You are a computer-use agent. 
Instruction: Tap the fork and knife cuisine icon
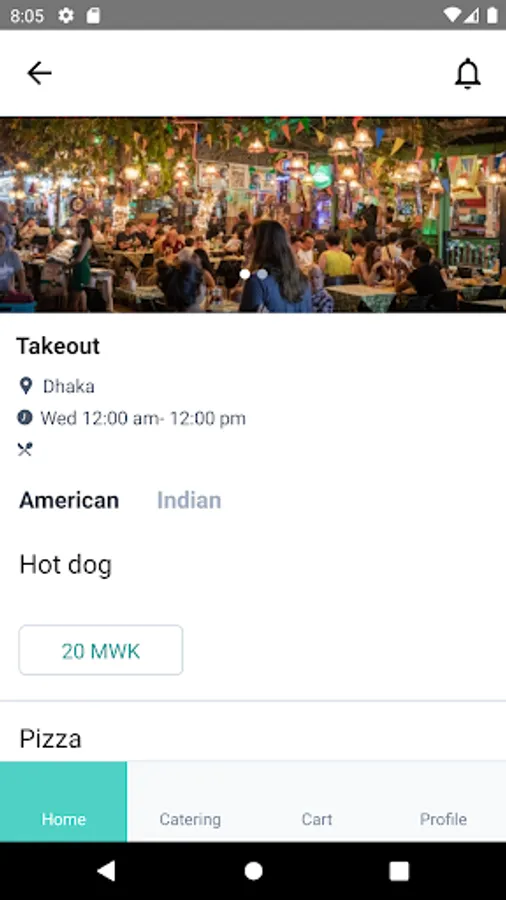click(x=25, y=449)
